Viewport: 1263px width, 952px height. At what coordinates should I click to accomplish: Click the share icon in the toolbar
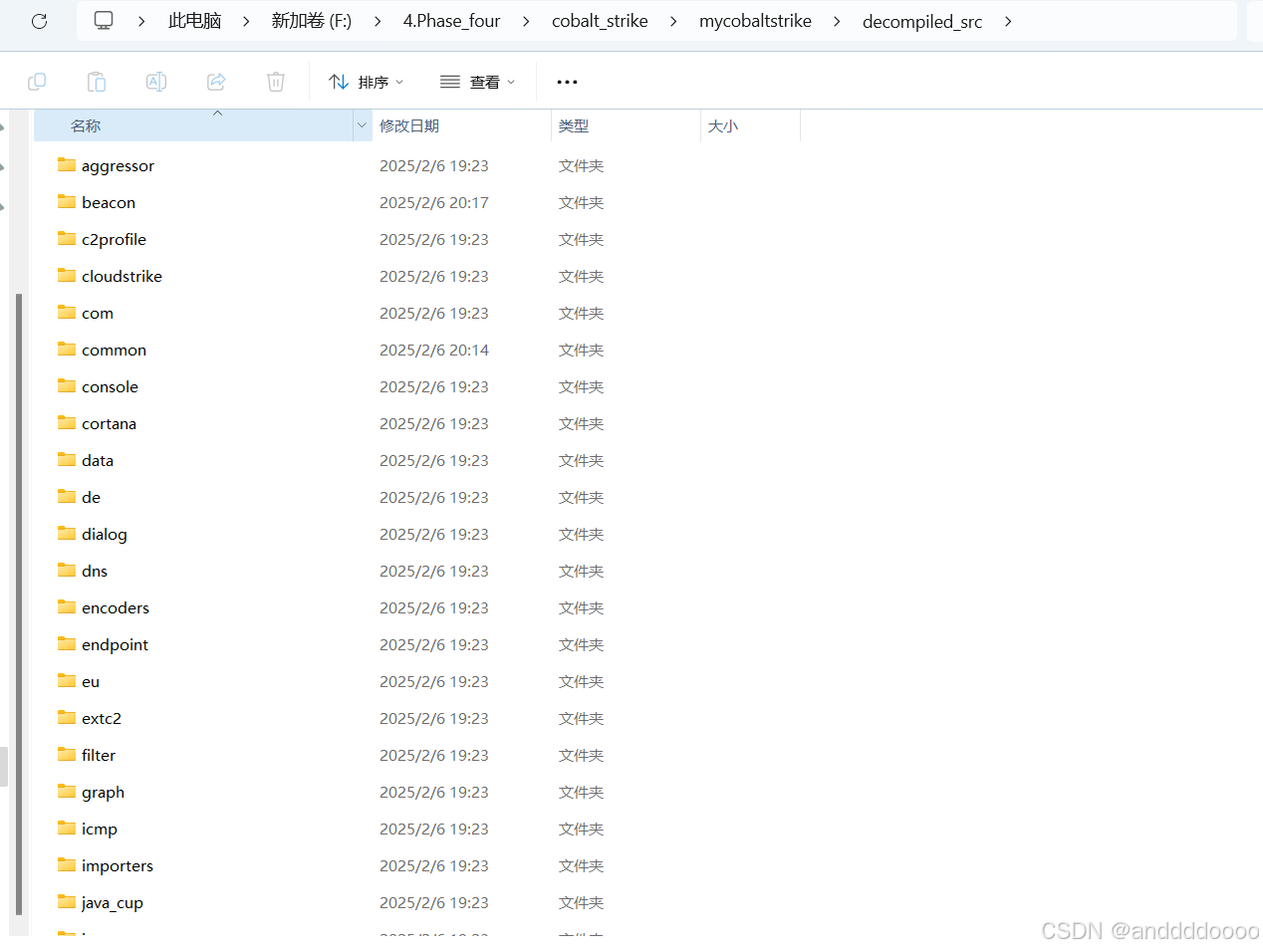click(216, 82)
